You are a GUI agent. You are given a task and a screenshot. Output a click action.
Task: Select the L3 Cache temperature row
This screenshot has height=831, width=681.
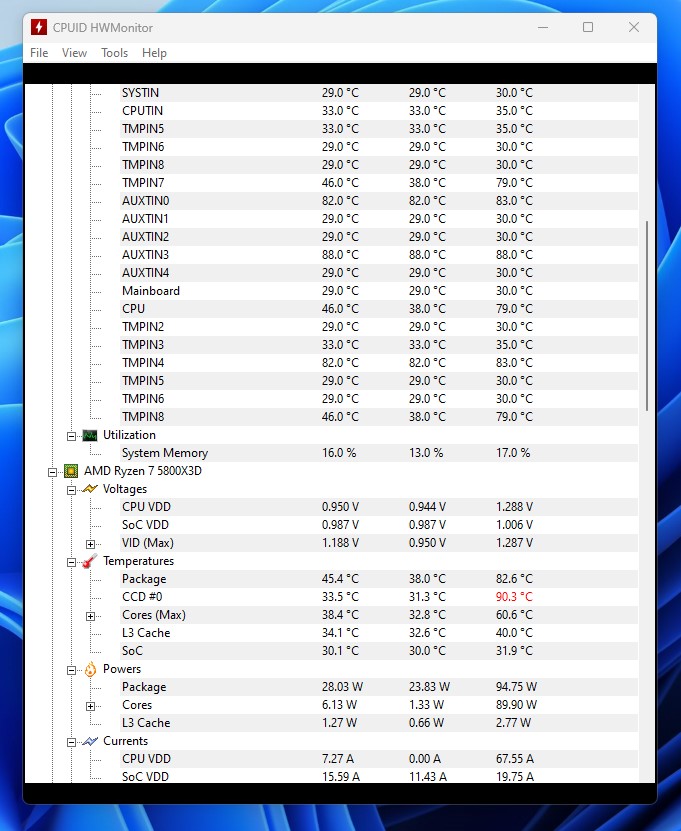tap(379, 633)
